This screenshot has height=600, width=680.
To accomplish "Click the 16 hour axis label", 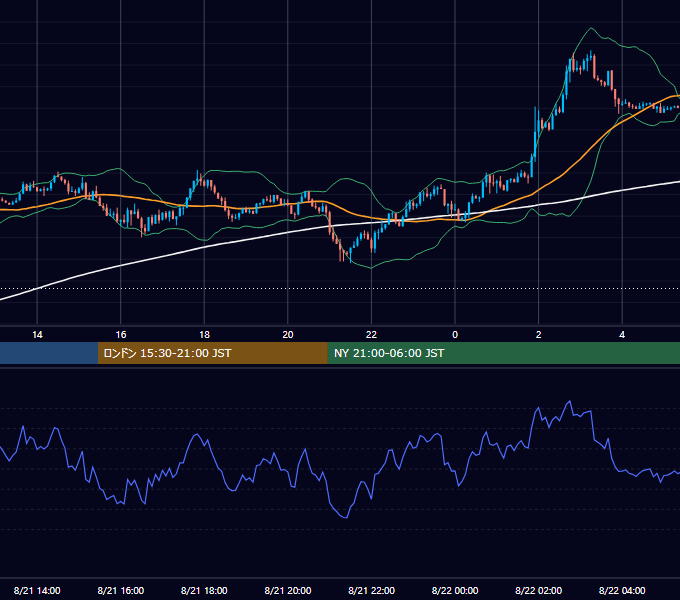I will click(121, 335).
